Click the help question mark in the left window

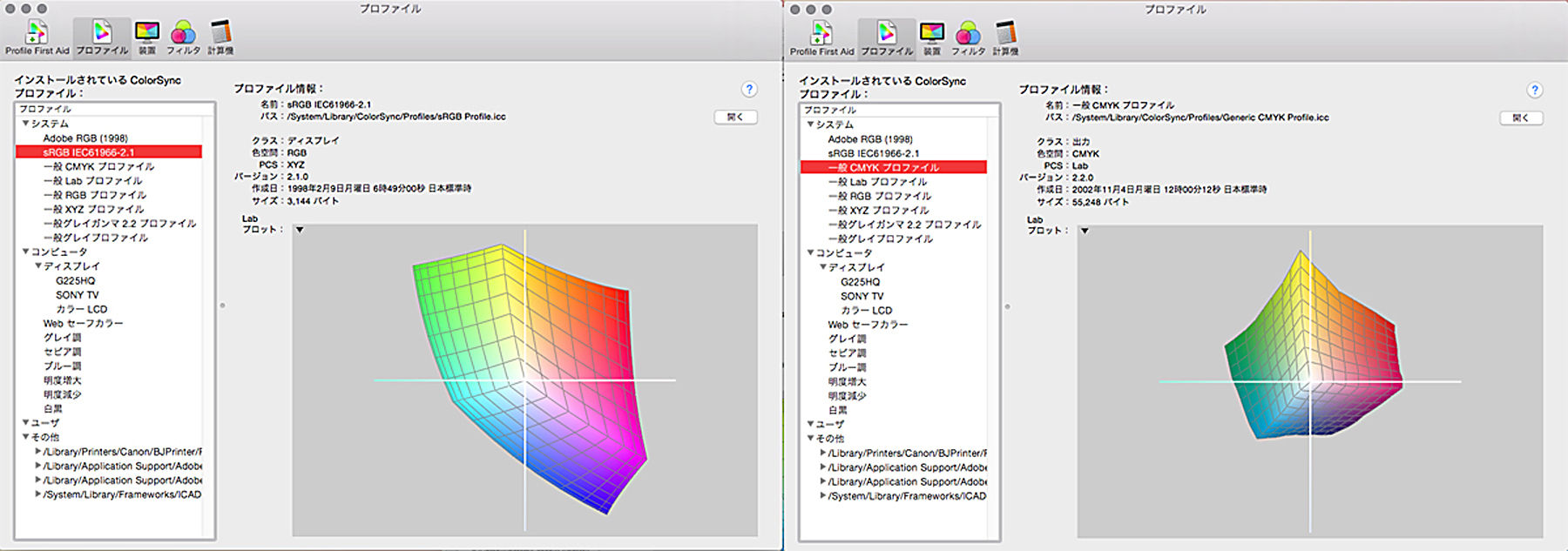[749, 89]
